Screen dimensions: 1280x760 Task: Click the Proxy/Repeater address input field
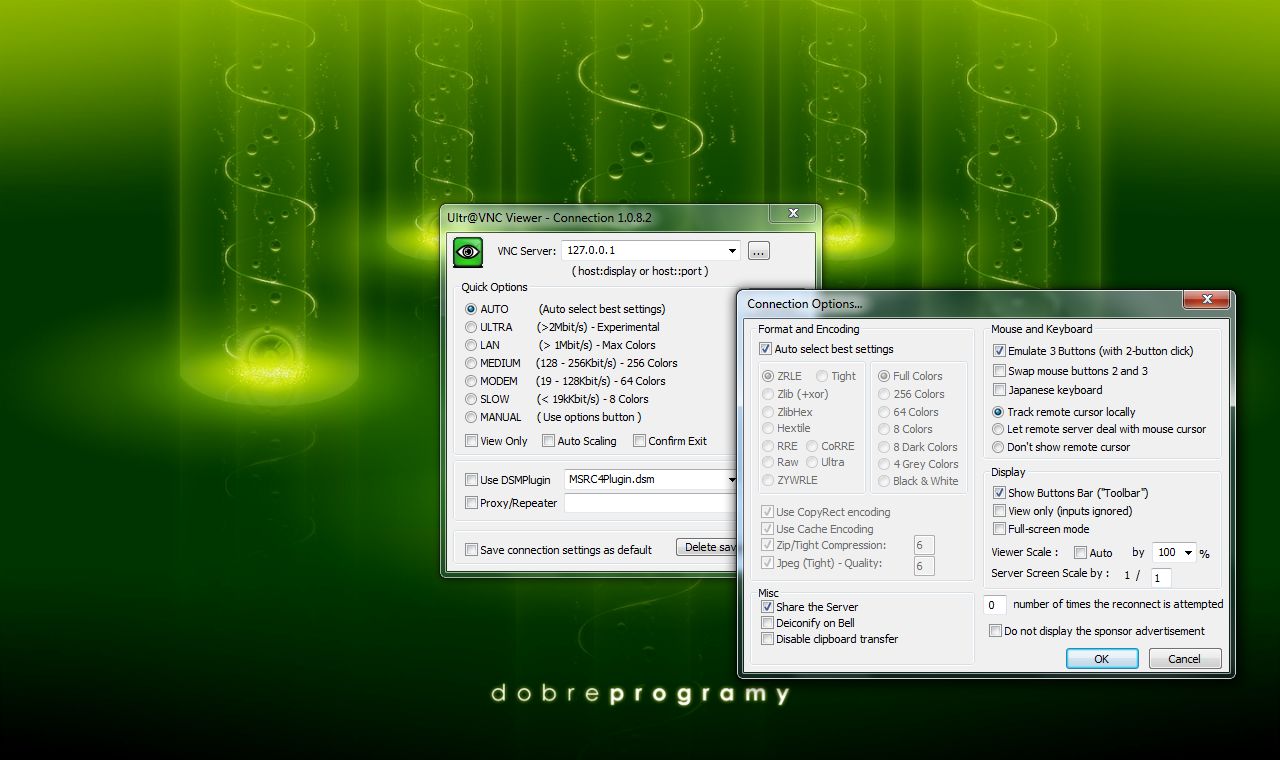[651, 503]
